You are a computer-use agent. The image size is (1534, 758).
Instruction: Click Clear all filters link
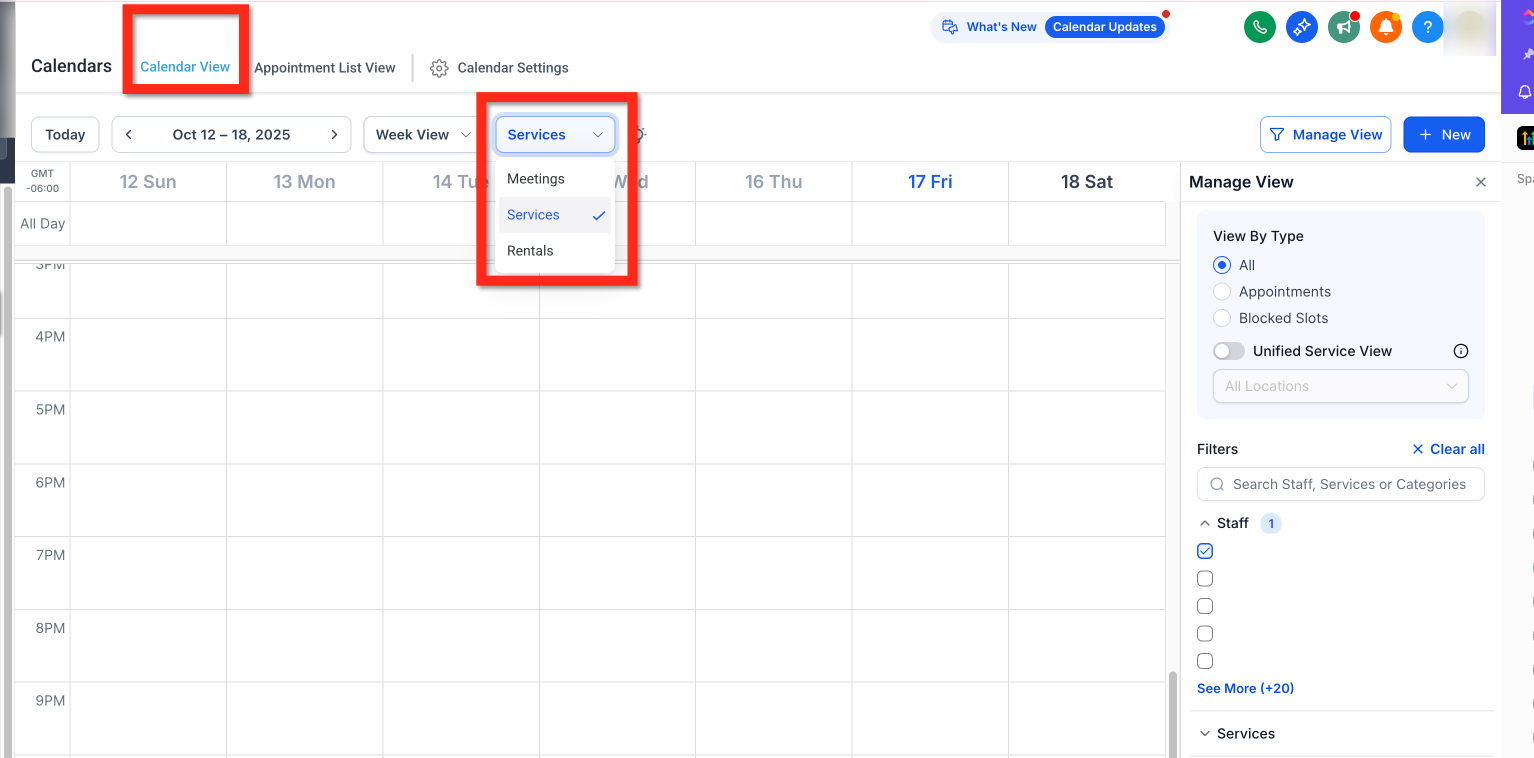(1448, 449)
